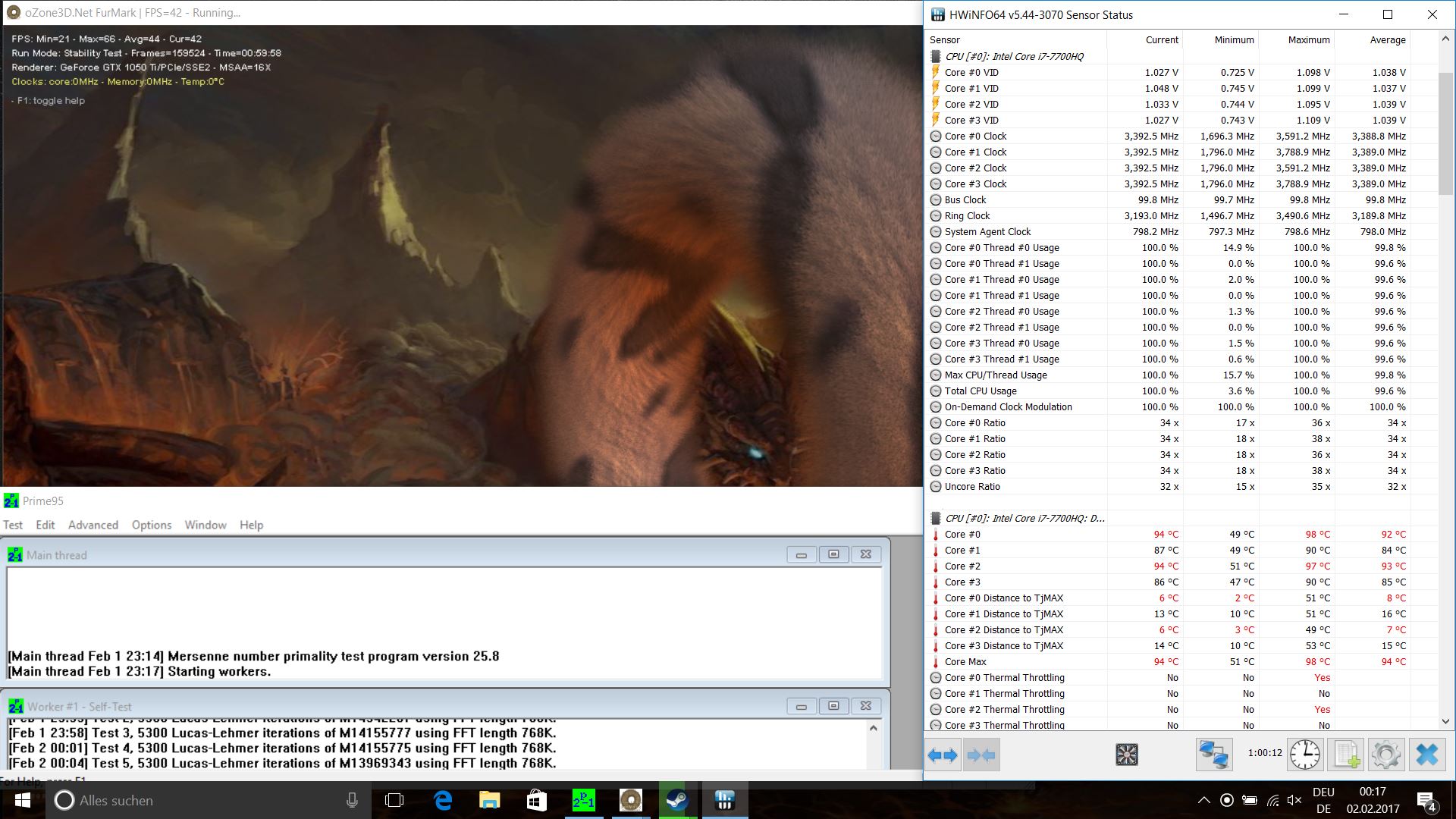Reset sensor timer with the clock icon
The image size is (1456, 819).
tap(1305, 755)
